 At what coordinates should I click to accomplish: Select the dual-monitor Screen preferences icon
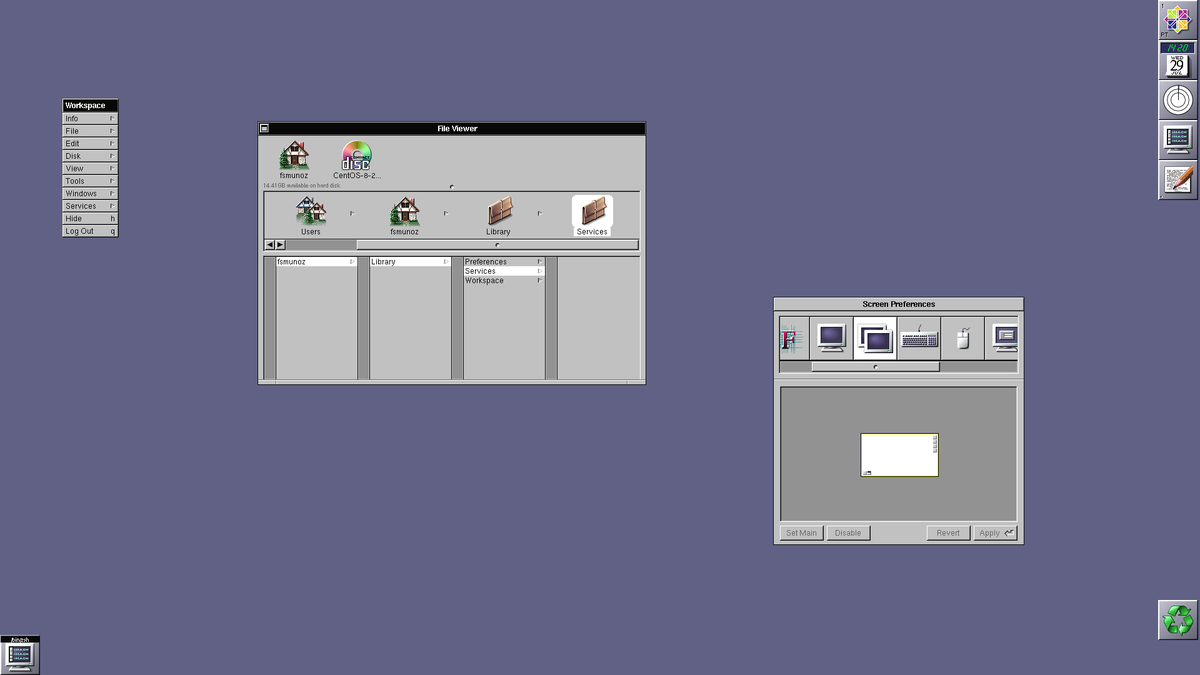(x=874, y=338)
